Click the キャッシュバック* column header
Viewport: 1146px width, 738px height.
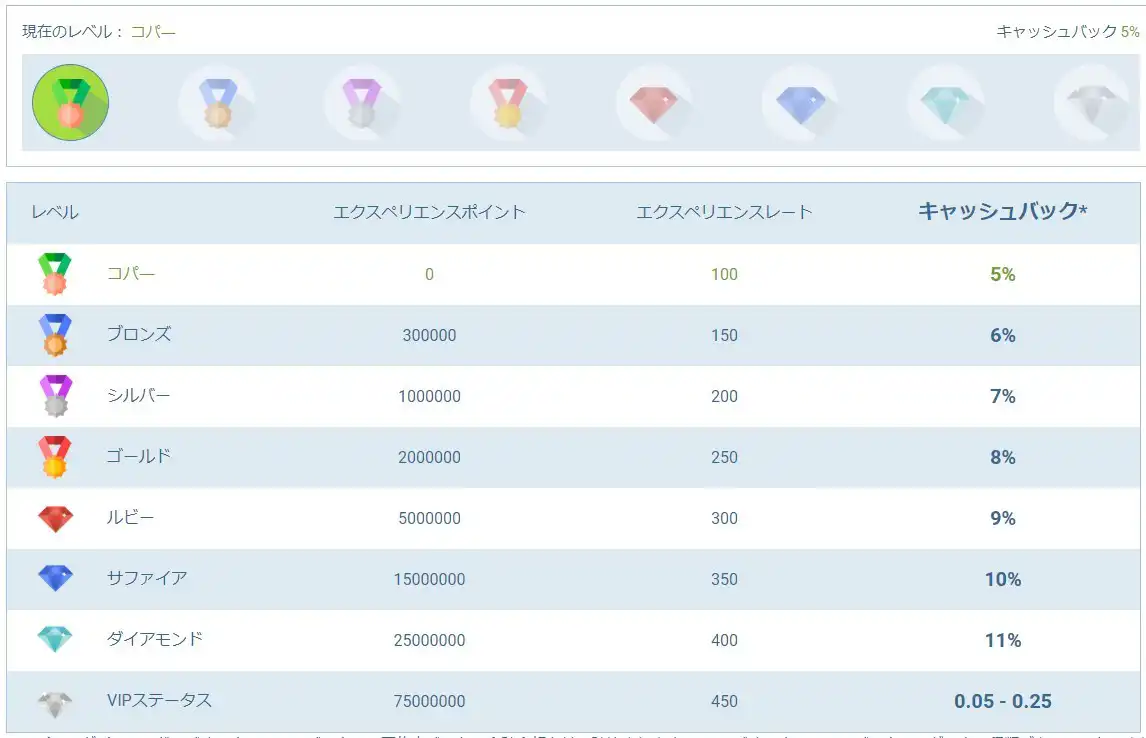point(1003,212)
